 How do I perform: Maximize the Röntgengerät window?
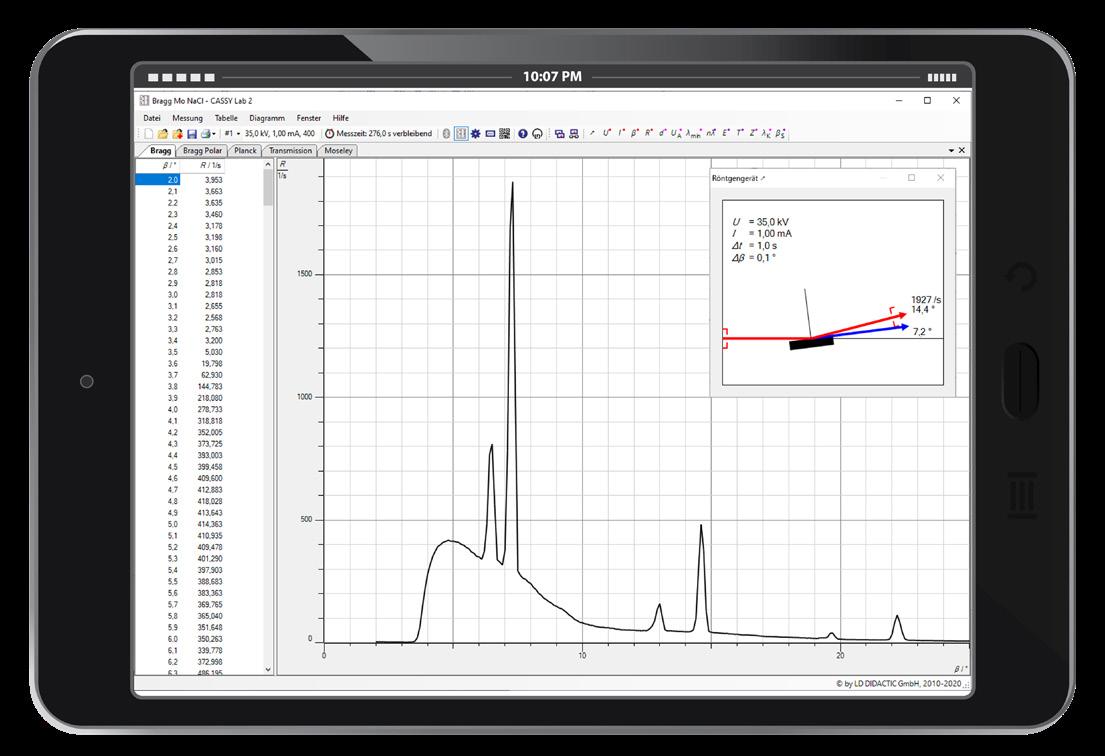pyautogui.click(x=911, y=178)
